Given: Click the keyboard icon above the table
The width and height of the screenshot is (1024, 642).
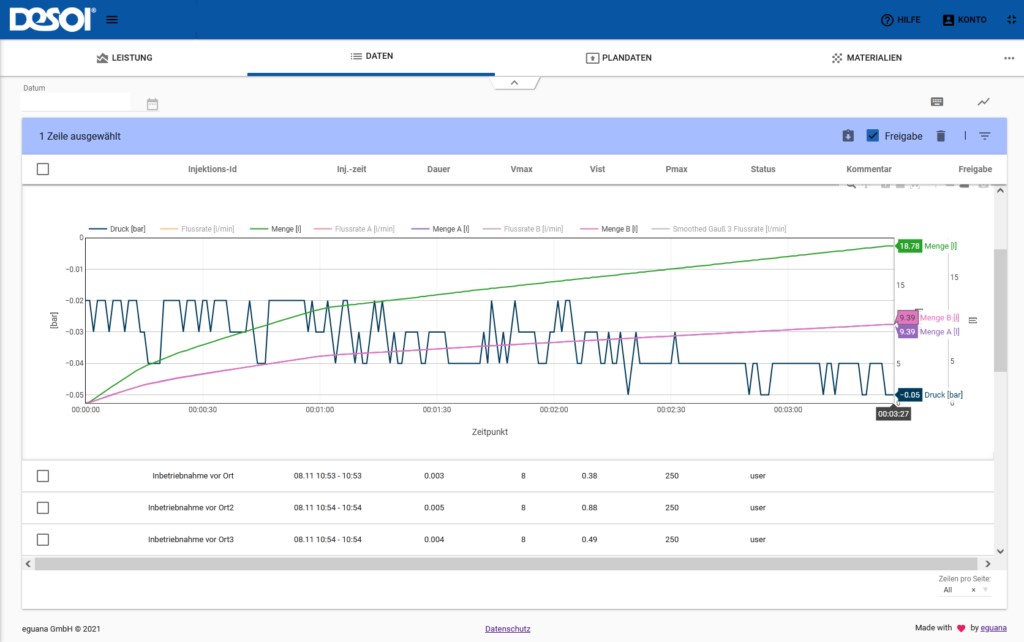Looking at the screenshot, I should [936, 102].
